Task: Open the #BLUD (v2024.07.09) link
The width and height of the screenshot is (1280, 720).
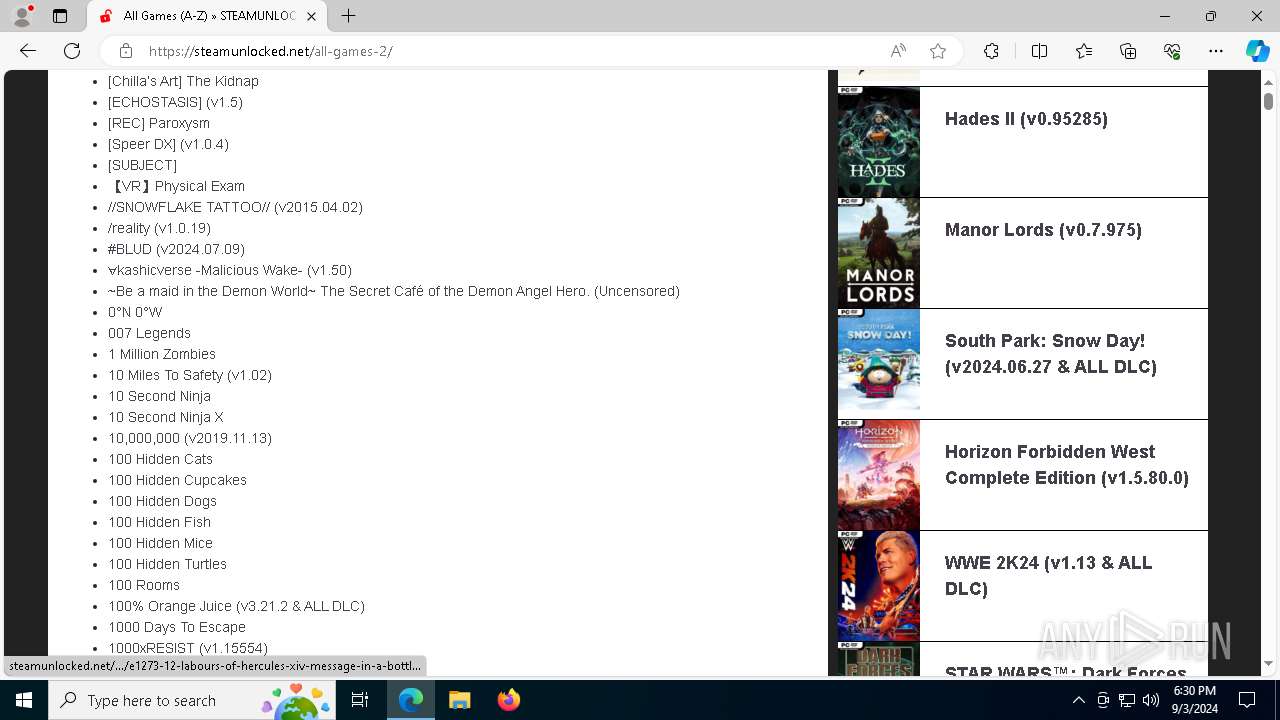Action: tap(176, 249)
